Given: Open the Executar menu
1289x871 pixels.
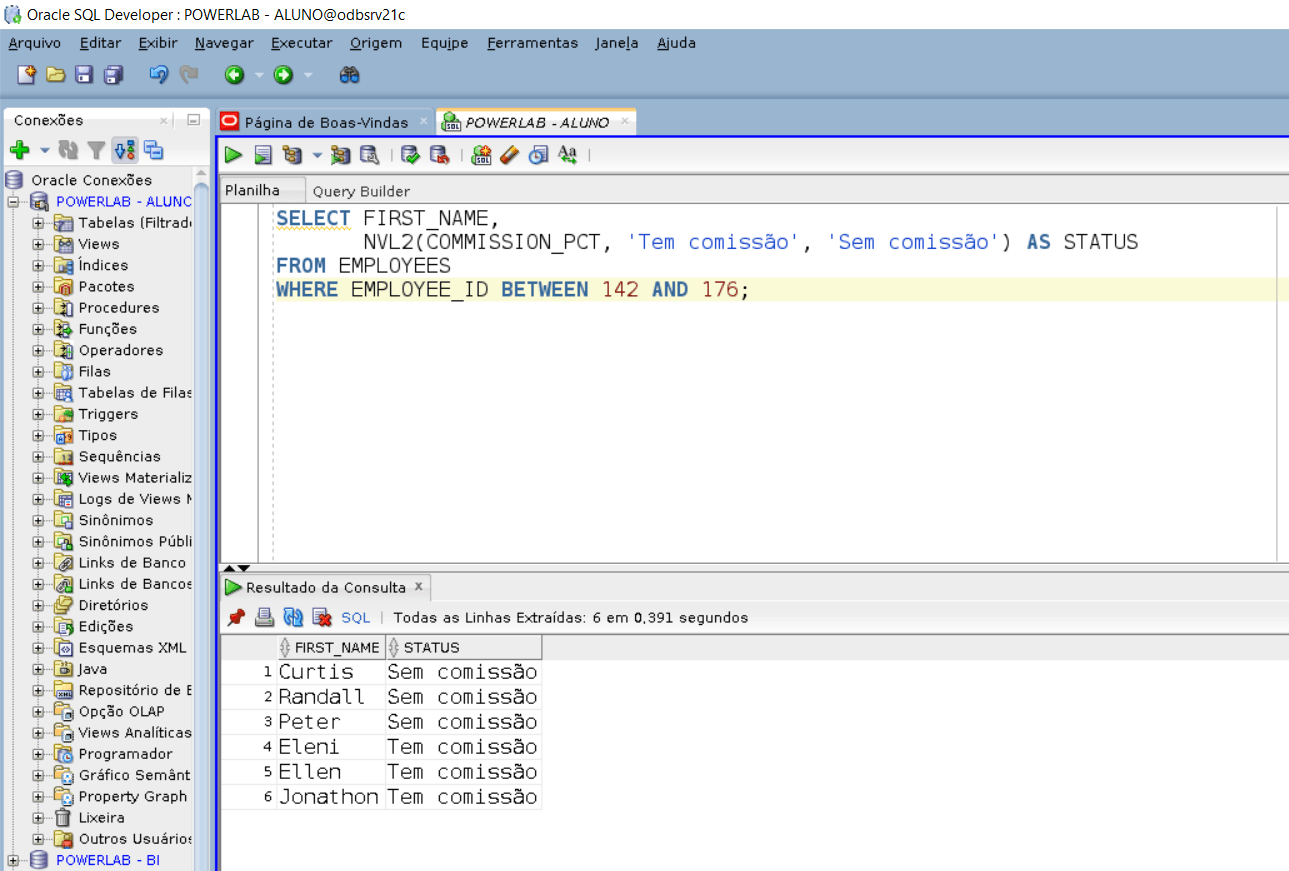Looking at the screenshot, I should [301, 43].
